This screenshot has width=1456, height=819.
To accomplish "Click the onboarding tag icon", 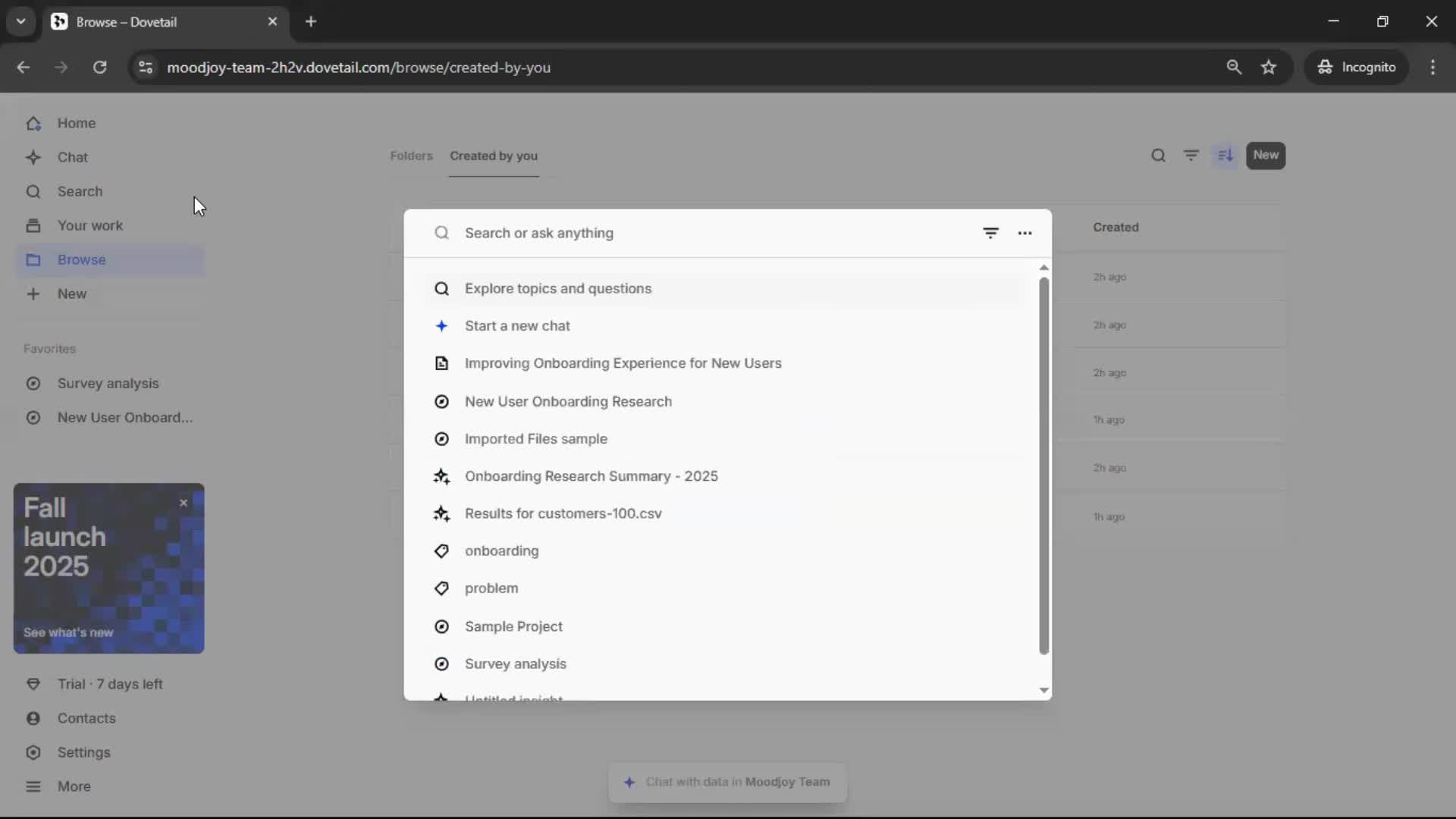I will coord(441,551).
